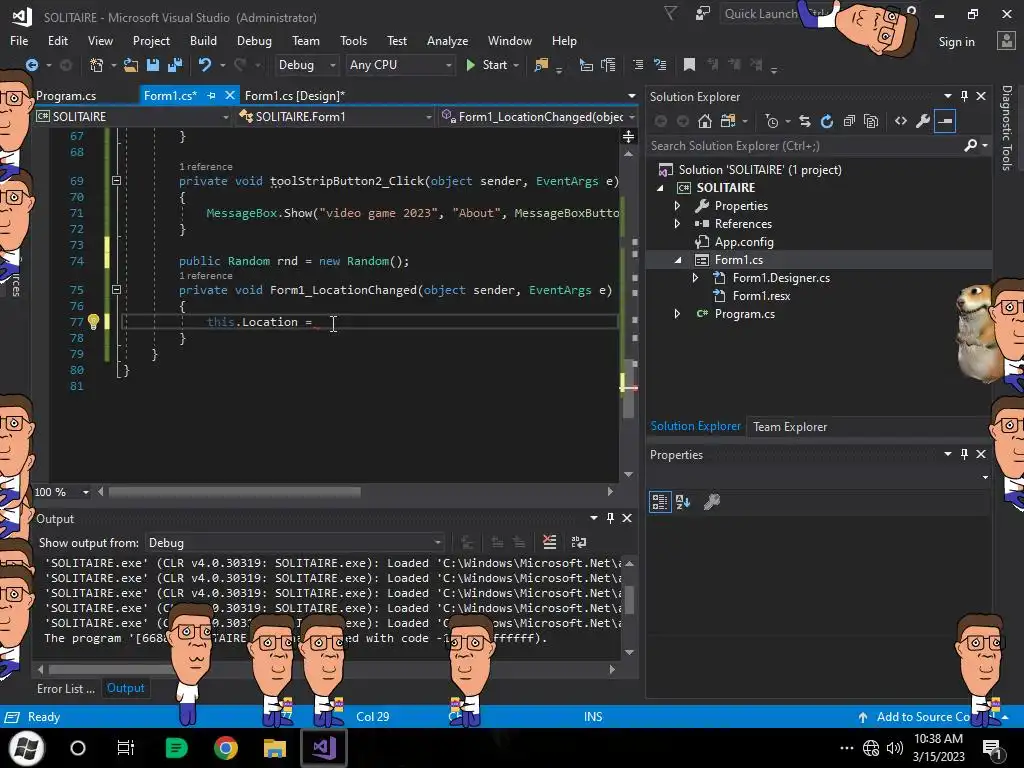Open the Analyze menu
Image resolution: width=1024 pixels, height=768 pixels.
[x=447, y=40]
